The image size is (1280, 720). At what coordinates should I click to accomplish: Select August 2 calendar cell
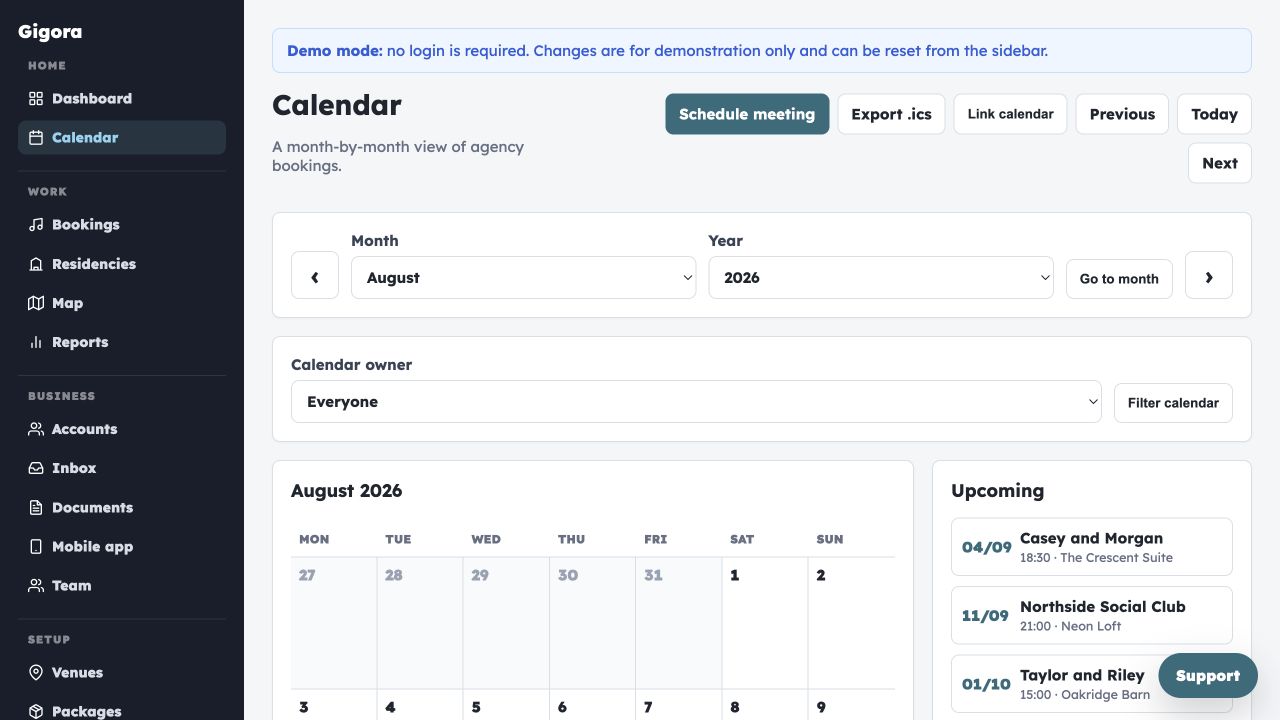coord(851,623)
